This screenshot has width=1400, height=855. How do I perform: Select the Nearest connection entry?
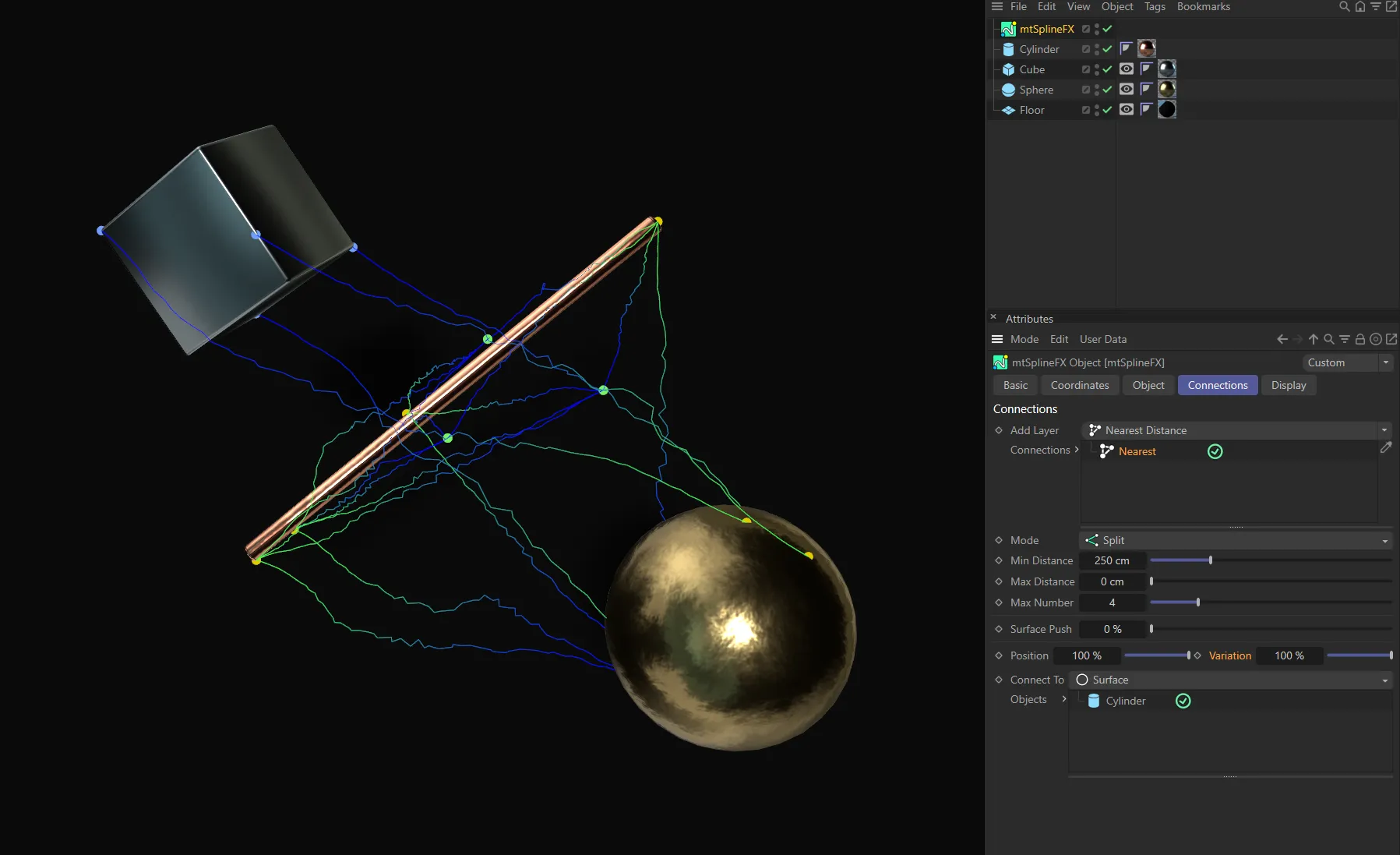click(x=1138, y=450)
